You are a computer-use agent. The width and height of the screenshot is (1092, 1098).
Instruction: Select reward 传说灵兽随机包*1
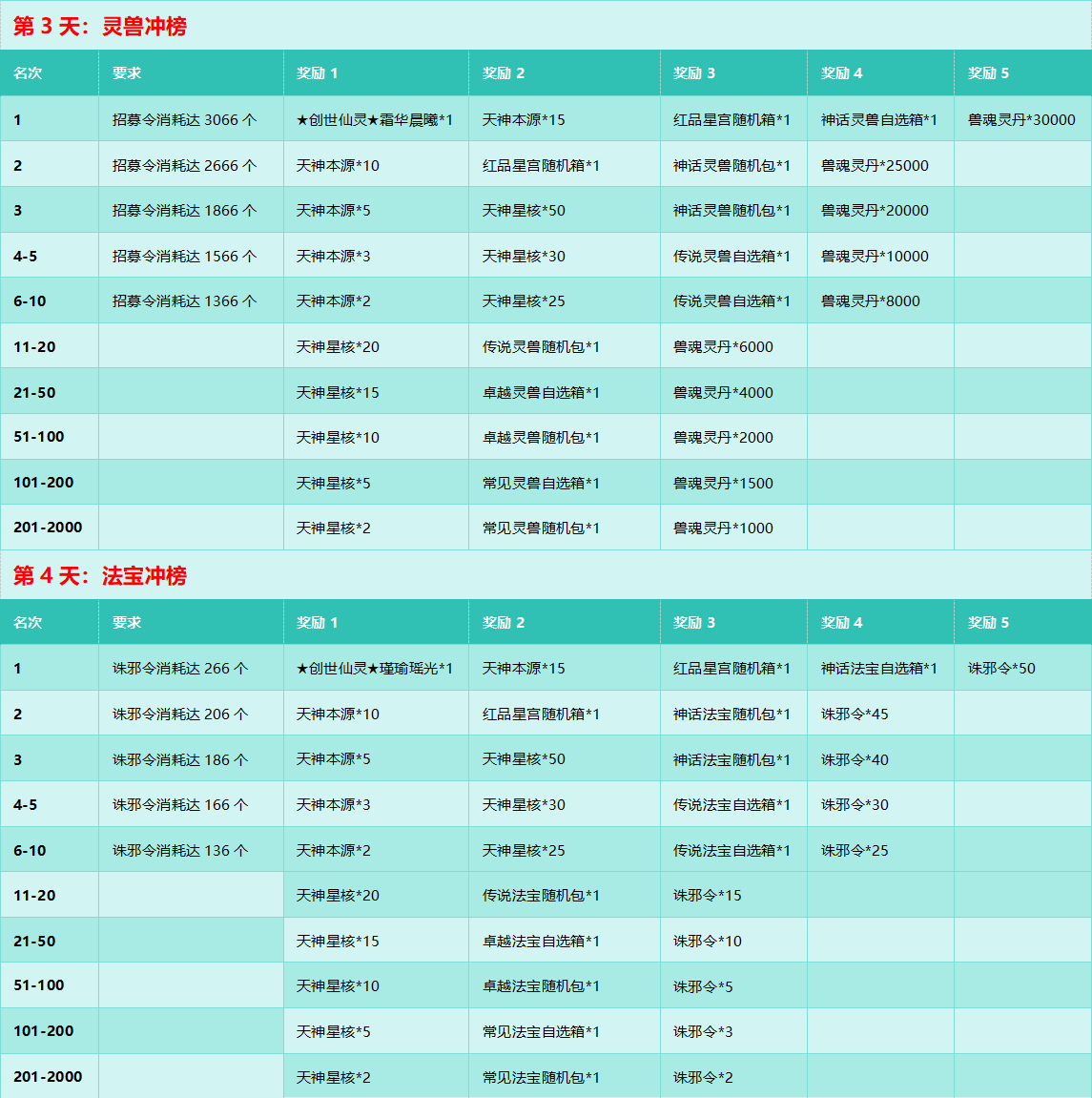click(x=541, y=346)
